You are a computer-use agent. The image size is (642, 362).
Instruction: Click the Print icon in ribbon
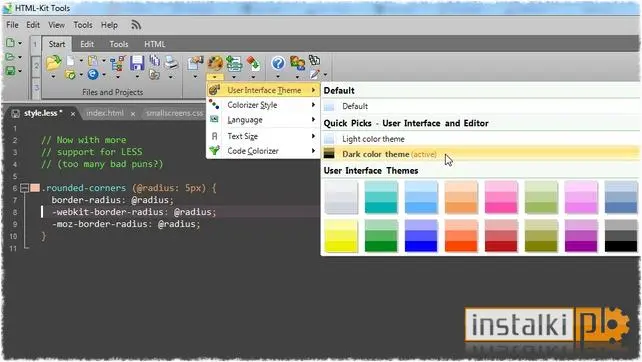pos(171,63)
